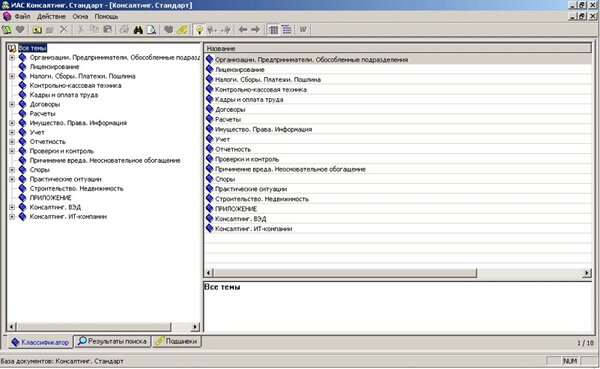Expand the Организации. Предприниматели tree node
Viewport: 600px width, 369px height.
coord(12,57)
